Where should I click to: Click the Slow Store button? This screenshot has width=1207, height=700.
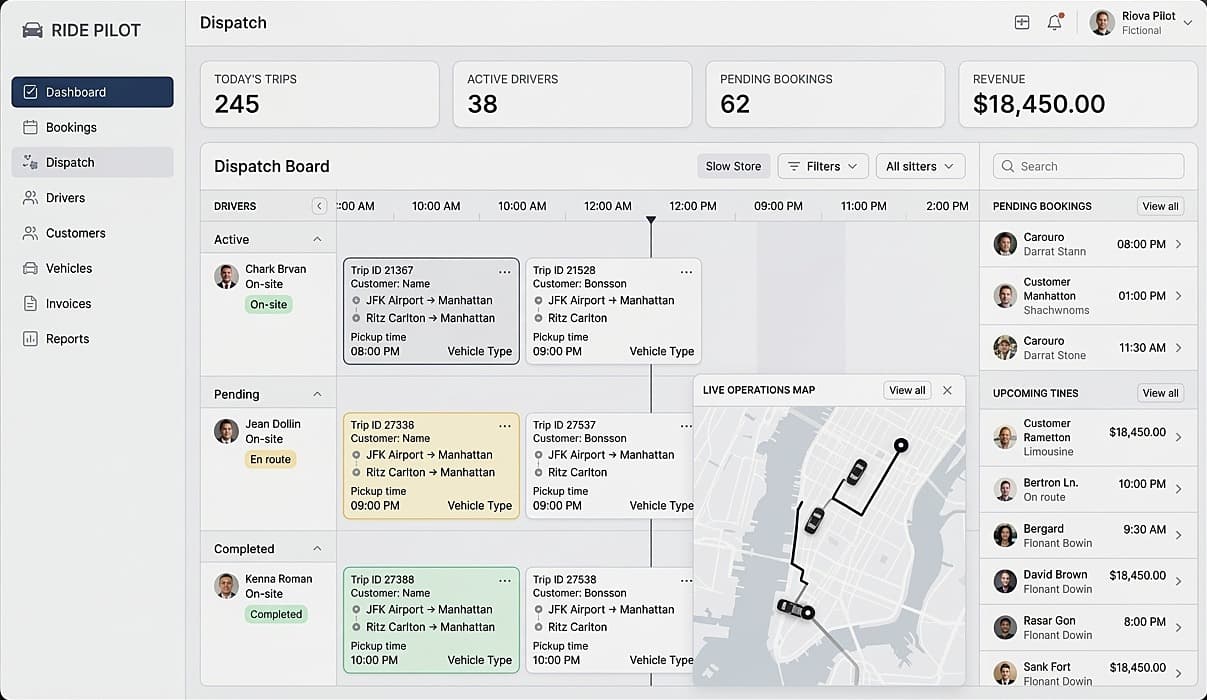(x=733, y=166)
